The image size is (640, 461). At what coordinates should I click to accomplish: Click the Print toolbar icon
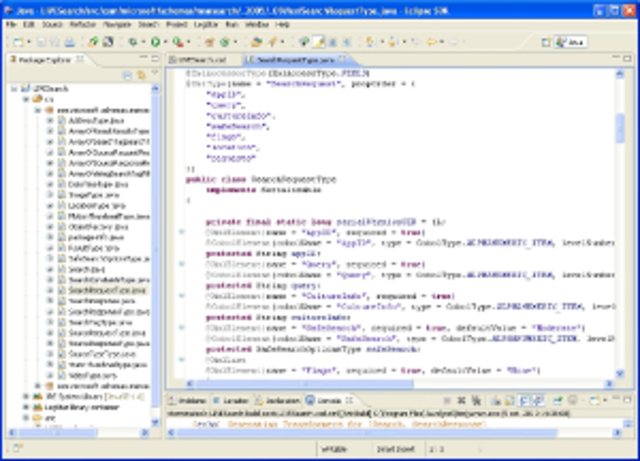coord(69,42)
